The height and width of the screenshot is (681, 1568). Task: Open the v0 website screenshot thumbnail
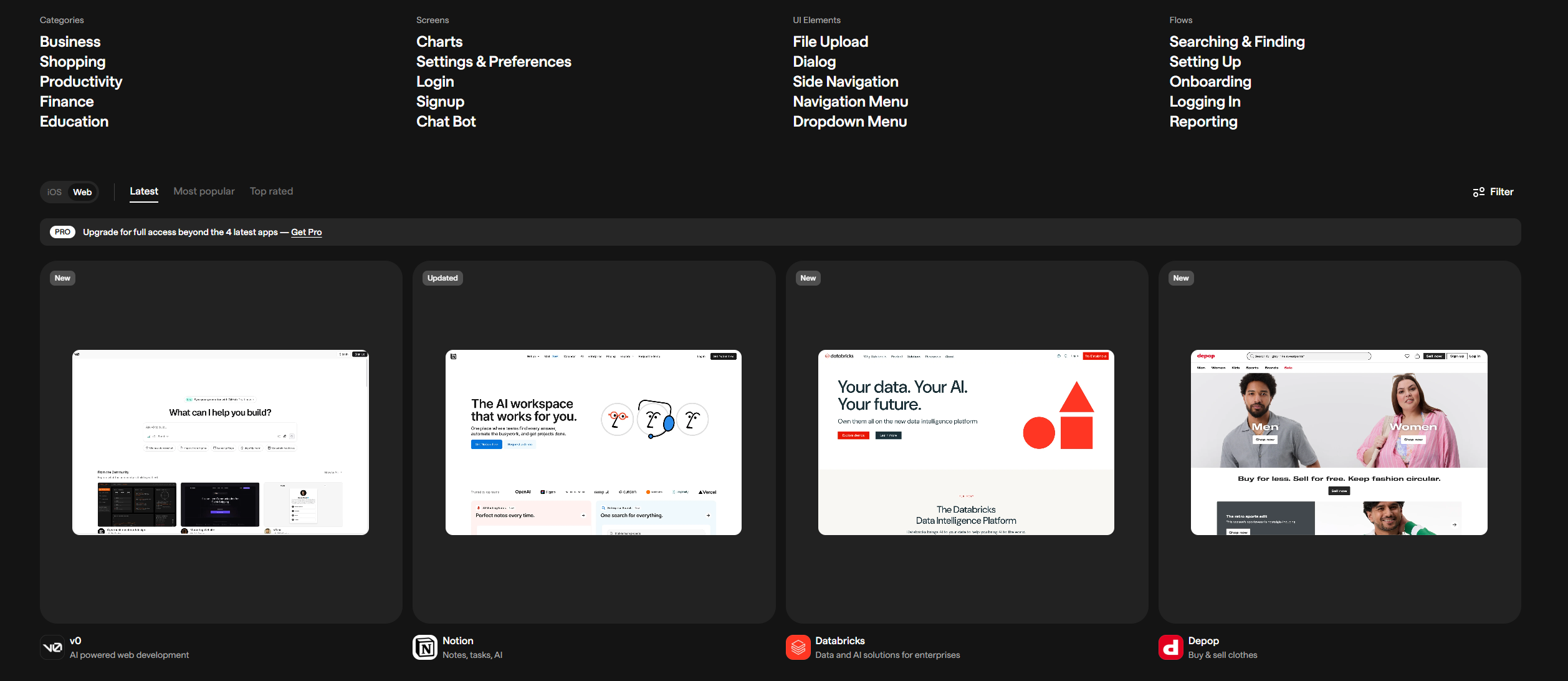221,442
